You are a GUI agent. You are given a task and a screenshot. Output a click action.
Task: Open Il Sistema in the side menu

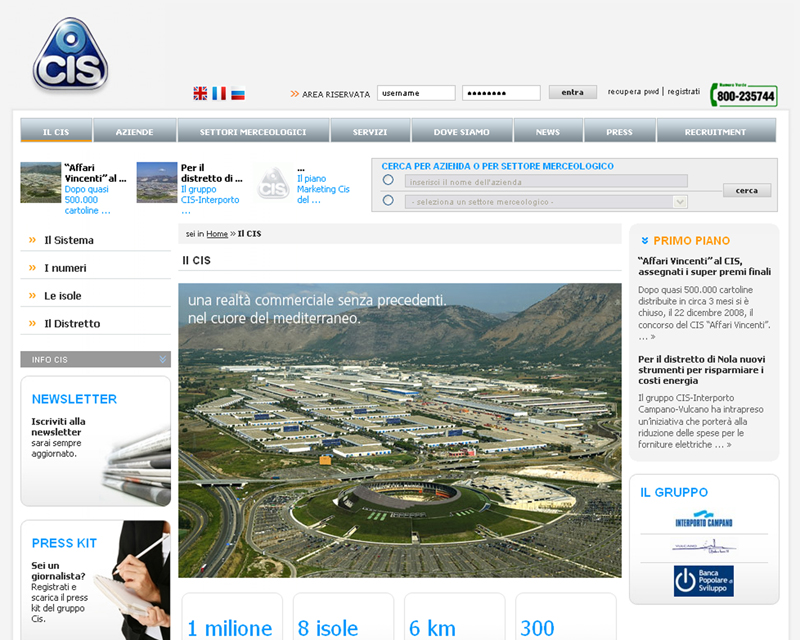(69, 240)
